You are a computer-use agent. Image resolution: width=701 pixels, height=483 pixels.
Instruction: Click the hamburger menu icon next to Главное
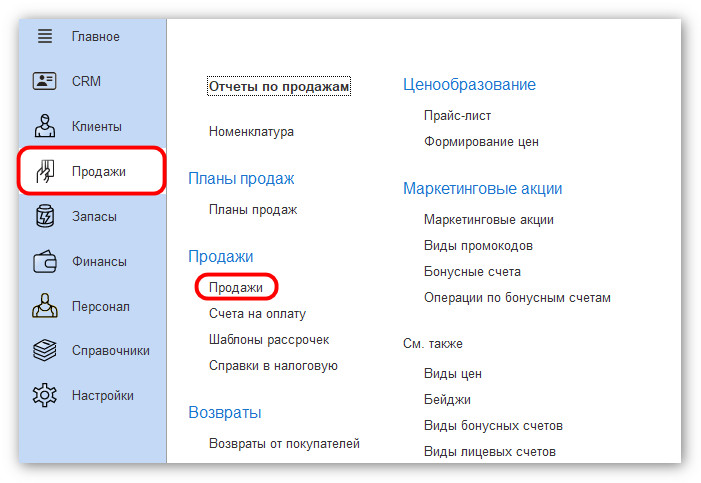pos(45,36)
